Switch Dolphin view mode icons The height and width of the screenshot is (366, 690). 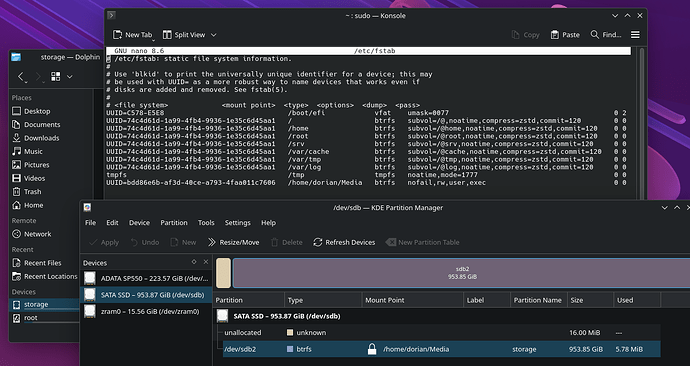pyautogui.click(x=56, y=77)
